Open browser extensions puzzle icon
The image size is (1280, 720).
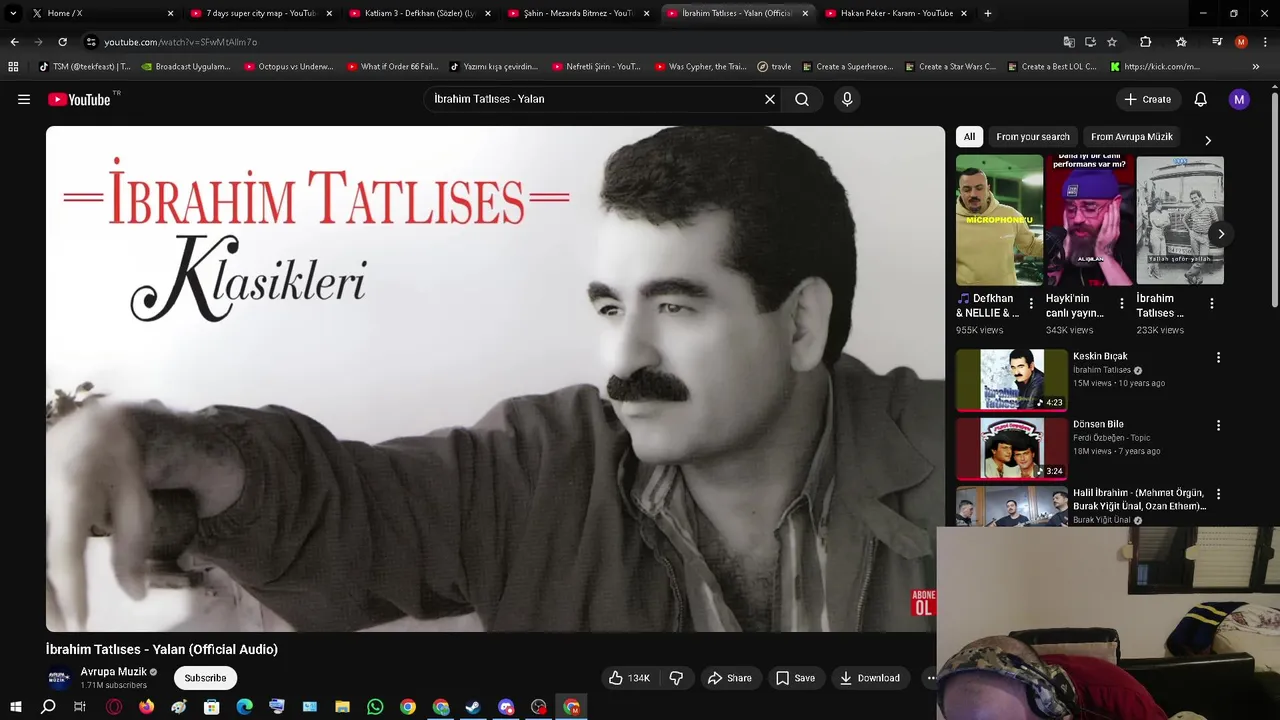coord(1146,42)
